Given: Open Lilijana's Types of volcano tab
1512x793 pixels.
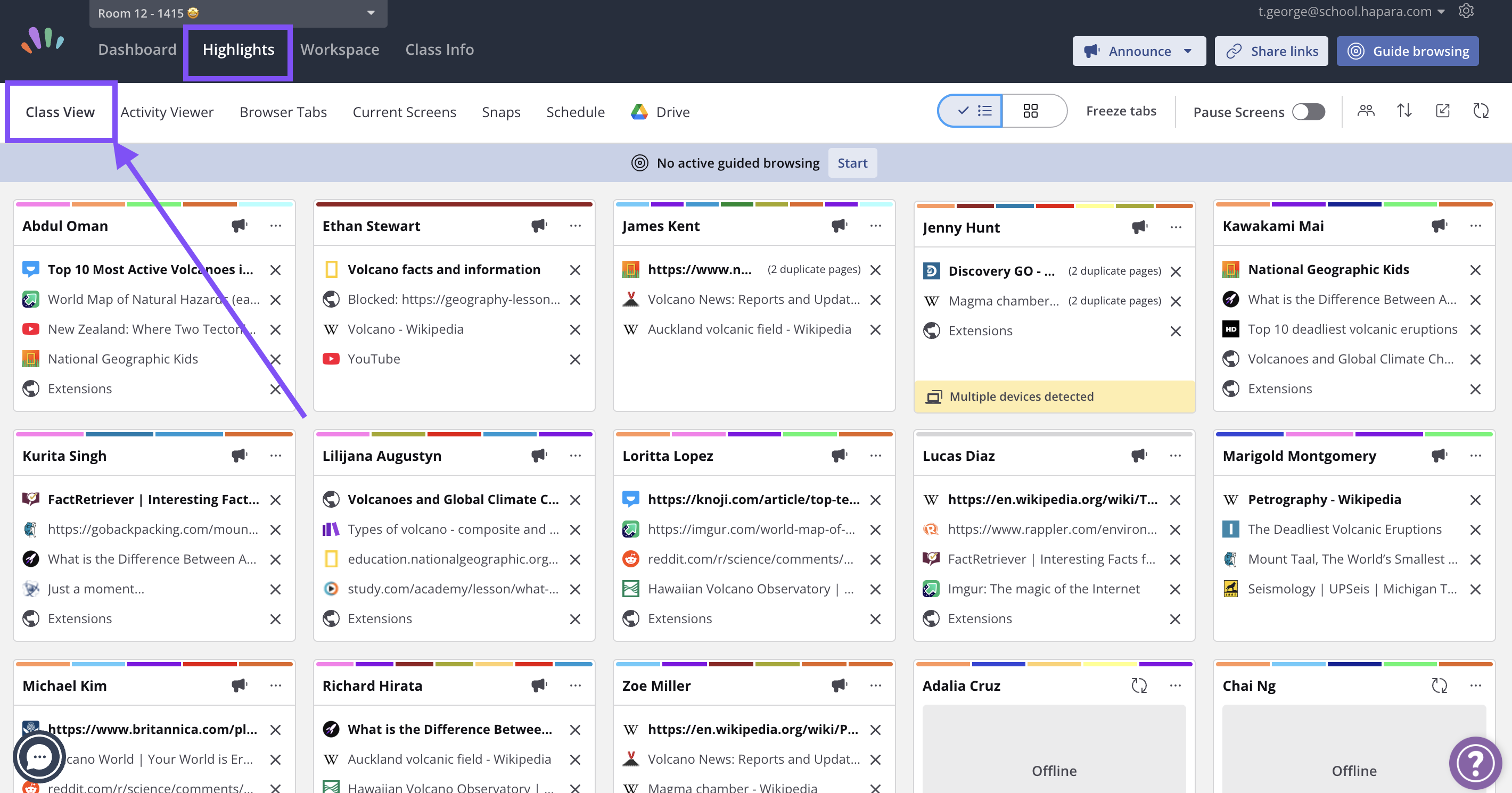Looking at the screenshot, I should pyautogui.click(x=453, y=530).
